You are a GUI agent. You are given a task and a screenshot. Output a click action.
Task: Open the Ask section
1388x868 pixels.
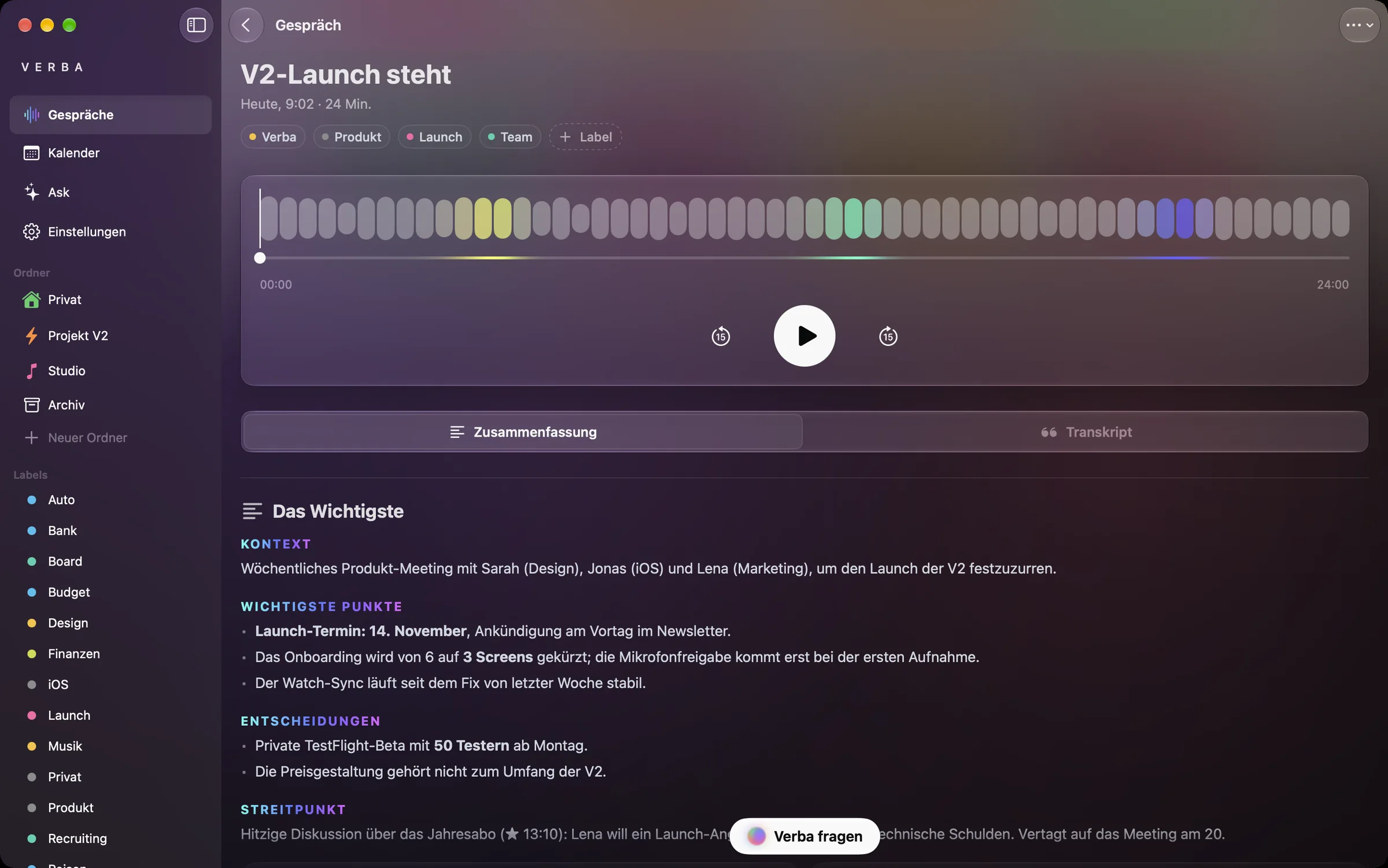coord(110,192)
